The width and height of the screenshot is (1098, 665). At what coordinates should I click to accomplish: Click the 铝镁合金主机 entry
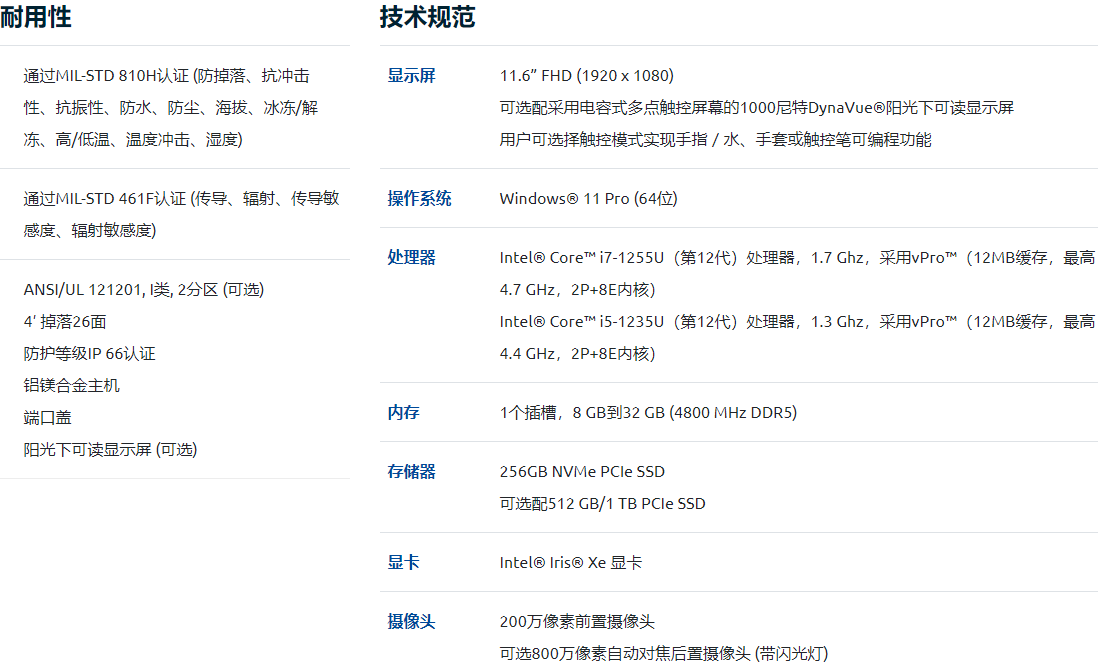coord(71,386)
